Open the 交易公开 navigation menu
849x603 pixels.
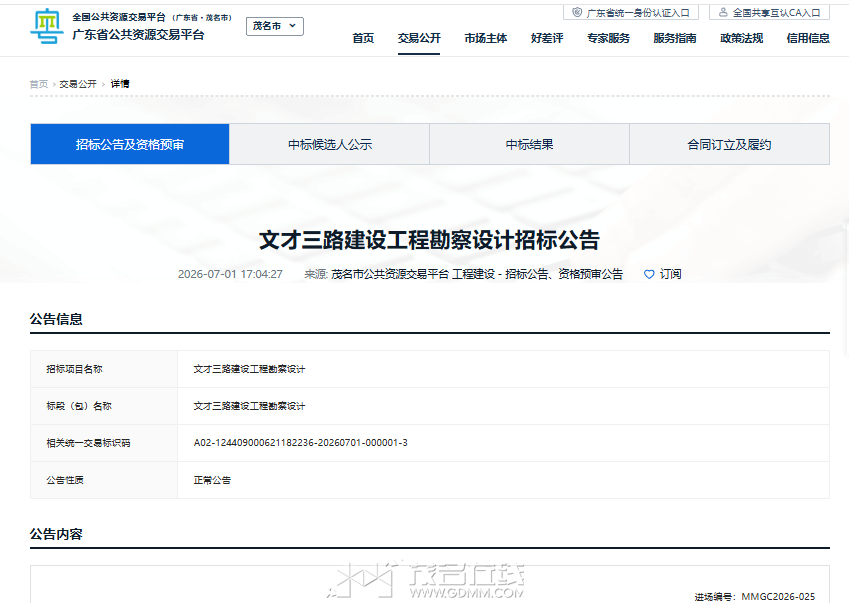click(419, 38)
